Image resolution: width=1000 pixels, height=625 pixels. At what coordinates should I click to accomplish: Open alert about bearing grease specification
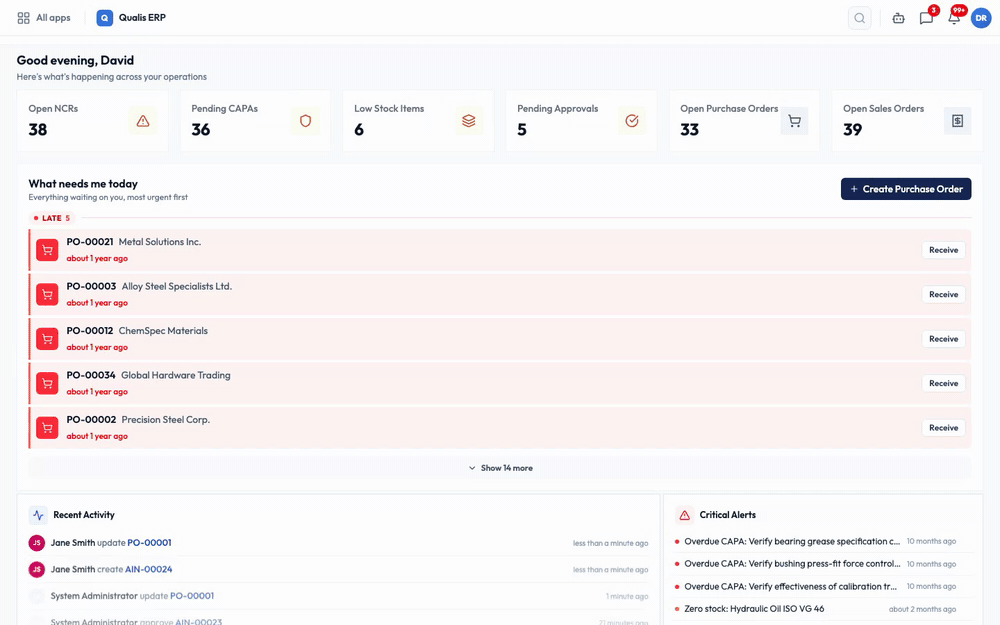tap(792, 541)
